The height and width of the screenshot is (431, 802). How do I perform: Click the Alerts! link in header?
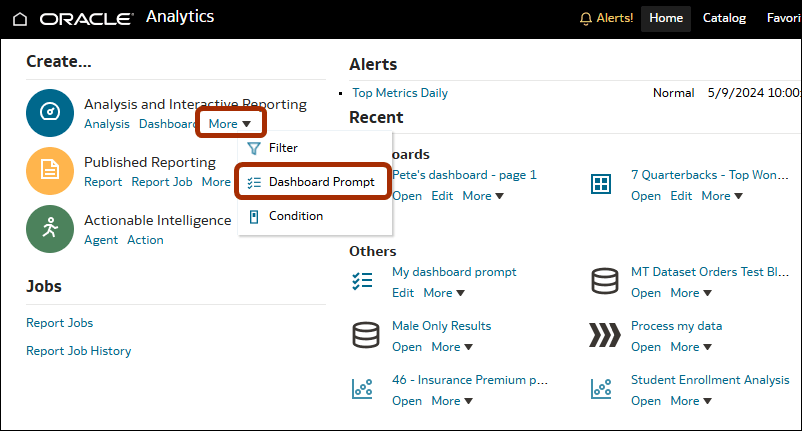[x=615, y=18]
